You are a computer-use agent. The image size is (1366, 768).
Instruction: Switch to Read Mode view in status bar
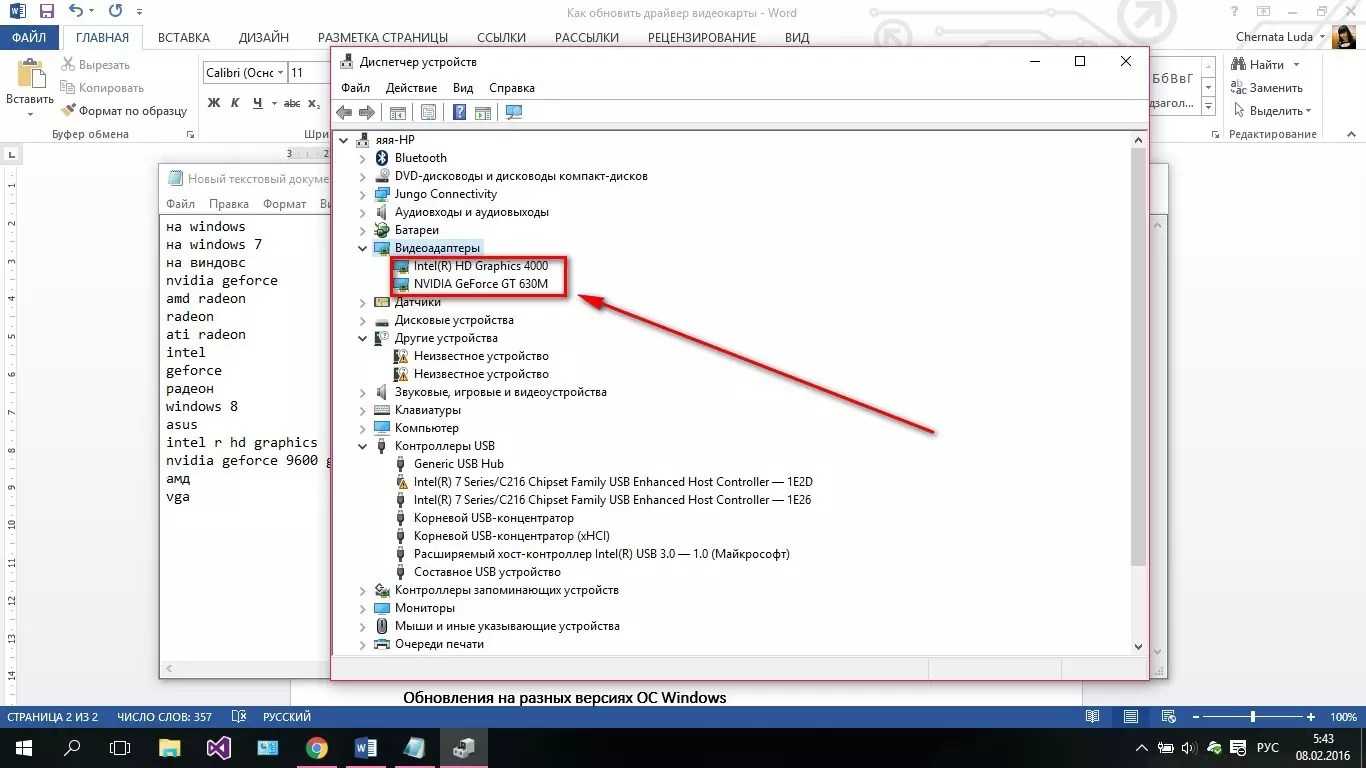1093,717
